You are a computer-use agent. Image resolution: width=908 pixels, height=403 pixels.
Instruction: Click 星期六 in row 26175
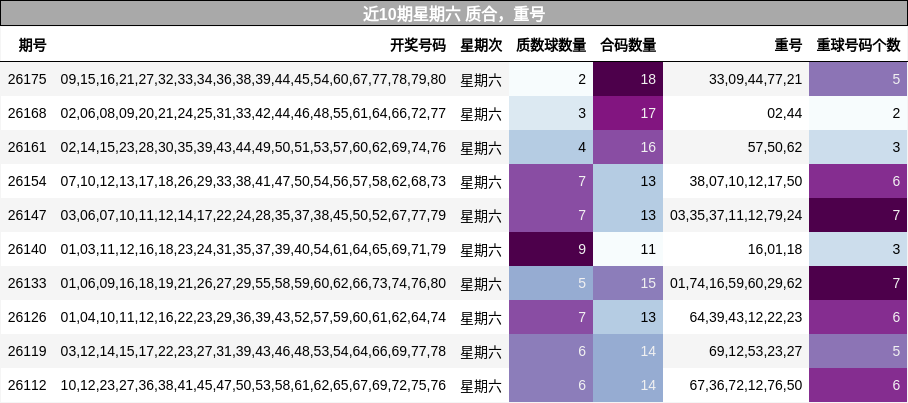[481, 79]
